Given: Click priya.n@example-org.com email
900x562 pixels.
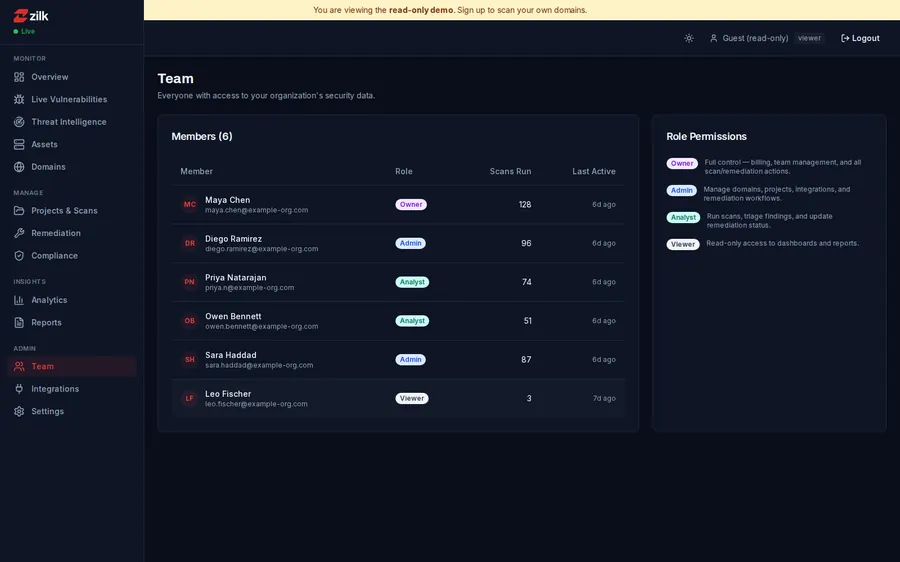Looking at the screenshot, I should click(249, 288).
